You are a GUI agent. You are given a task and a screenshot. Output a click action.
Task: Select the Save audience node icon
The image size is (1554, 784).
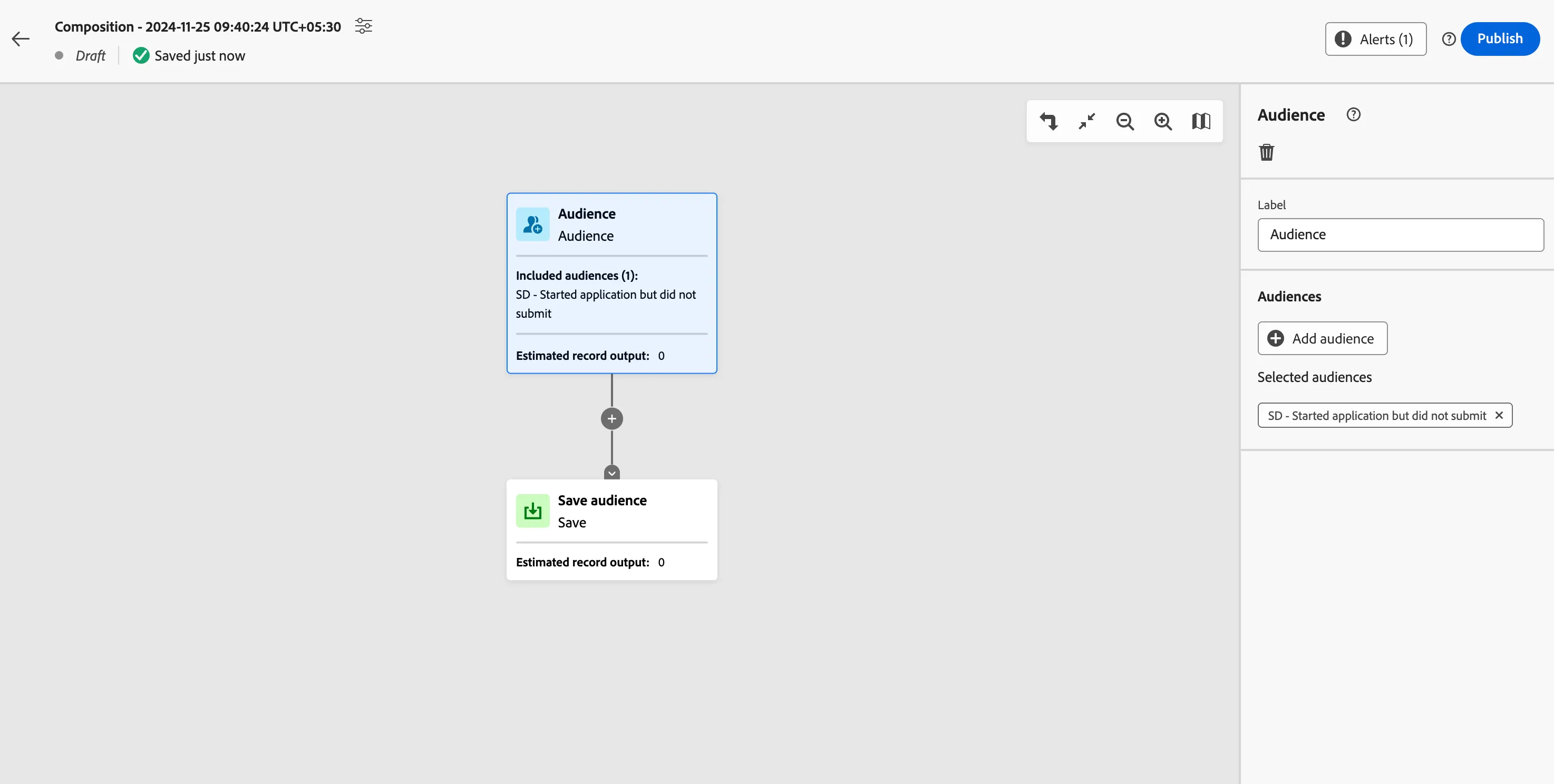[533, 511]
